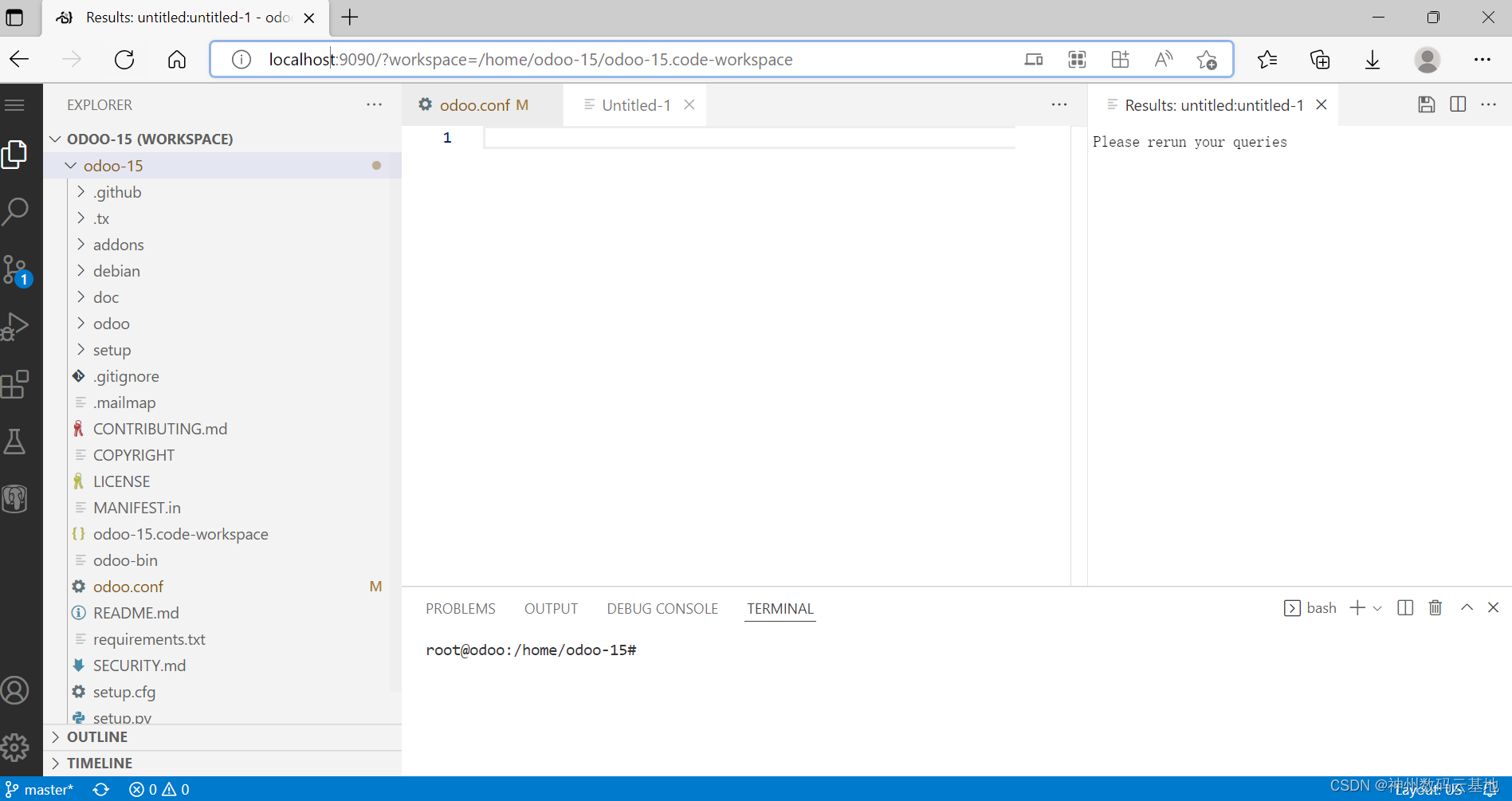Viewport: 1512px width, 801px height.
Task: Open errors and warnings status item
Action: [159, 789]
